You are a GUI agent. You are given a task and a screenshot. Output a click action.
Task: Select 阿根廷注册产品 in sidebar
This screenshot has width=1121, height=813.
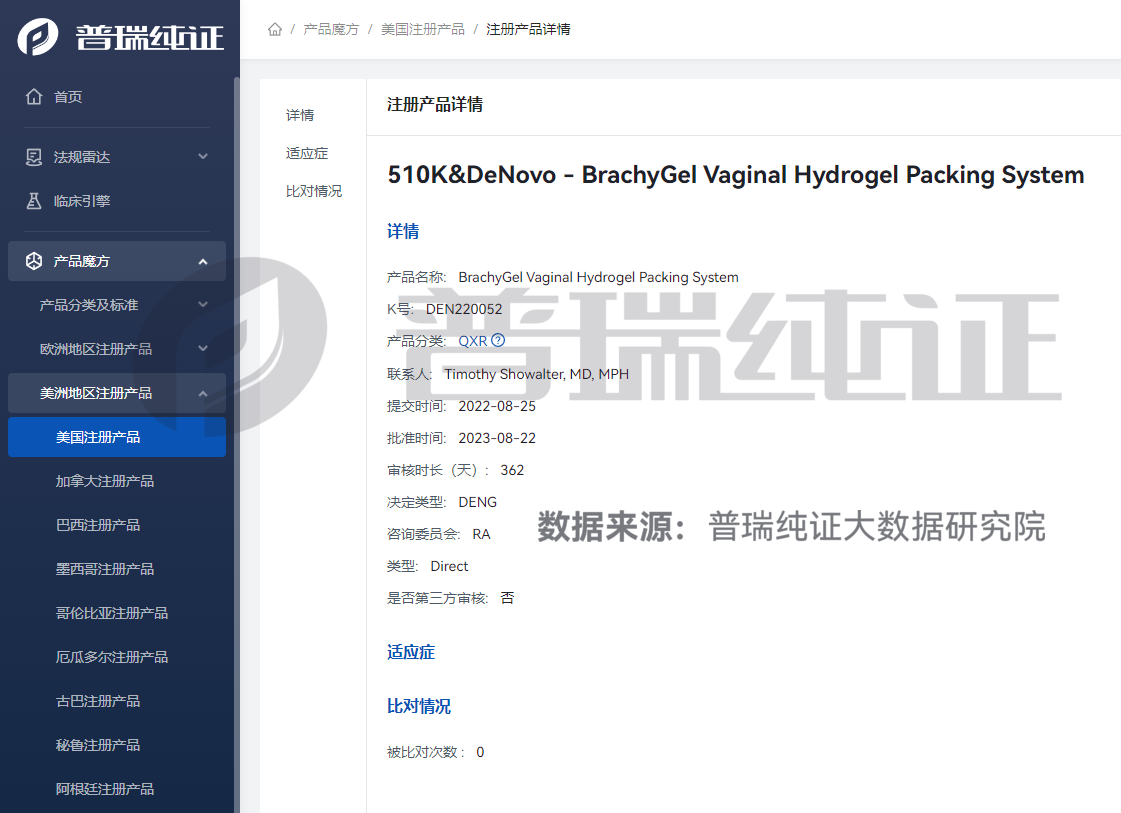(x=117, y=789)
